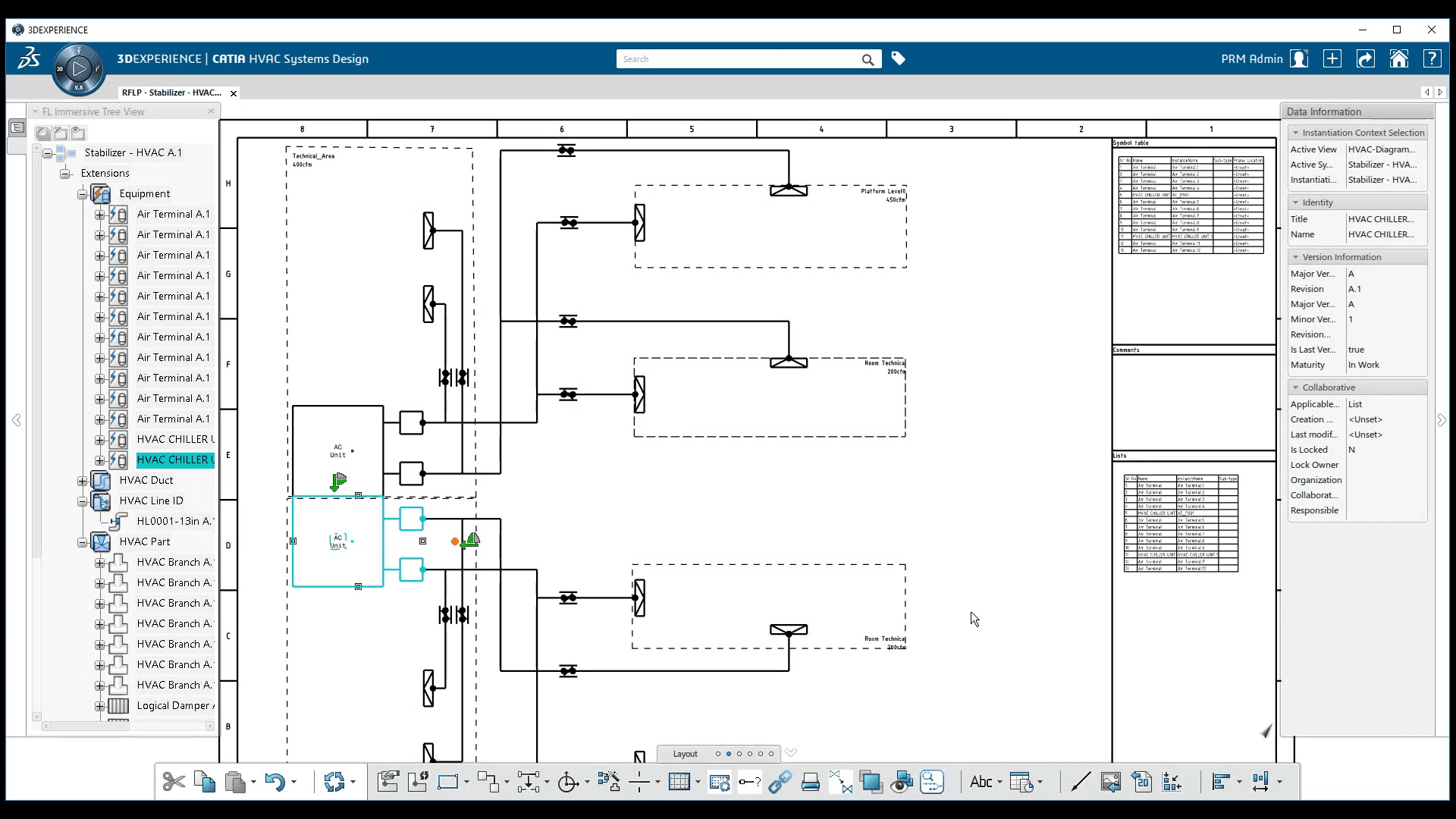Click the Layout tab at bottom
This screenshot has height=819, width=1456.
click(685, 753)
